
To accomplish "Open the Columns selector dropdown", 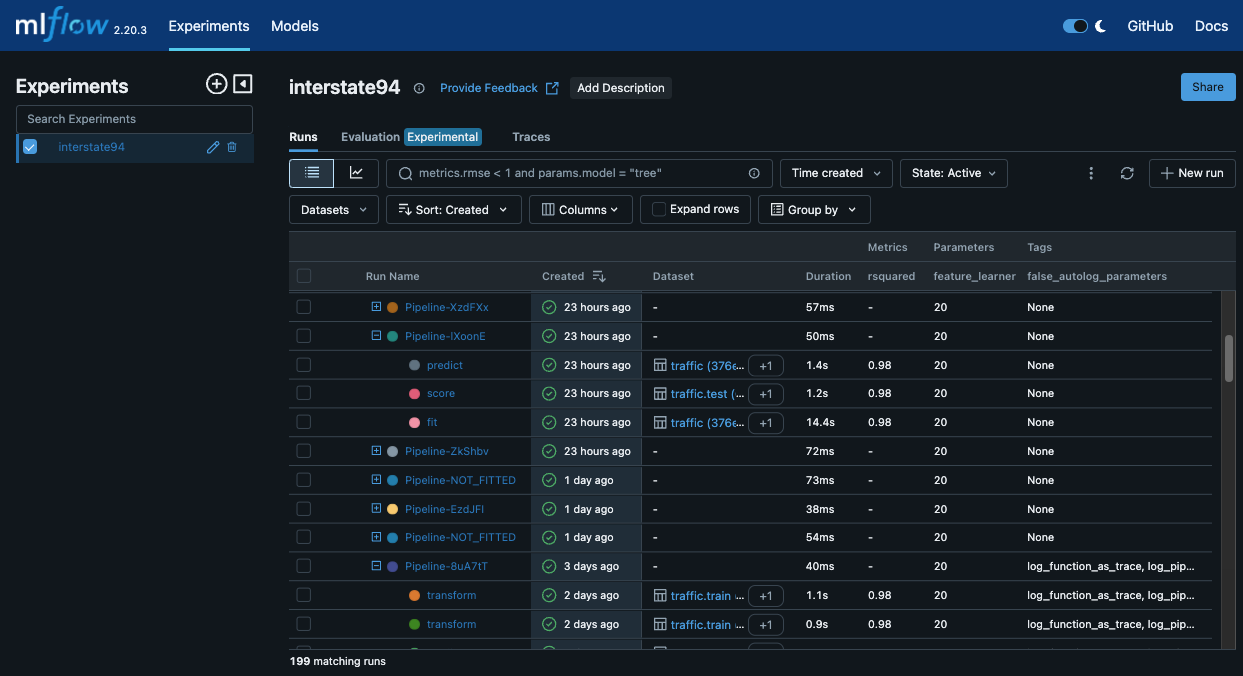I will (580, 210).
